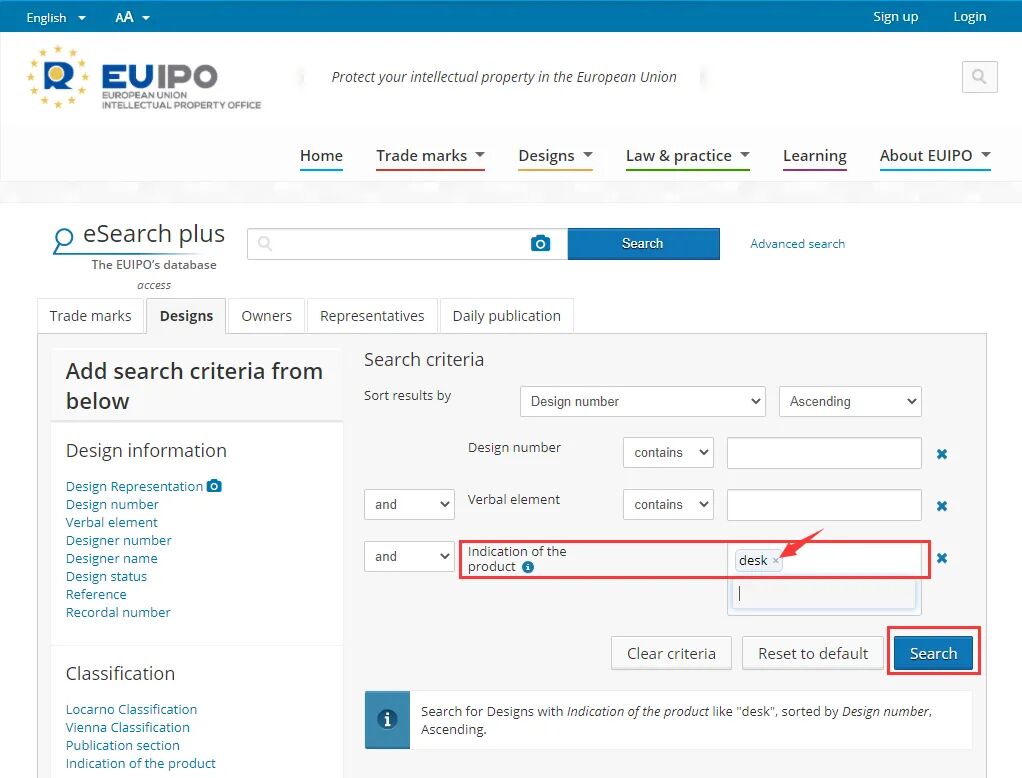Add the Vienna Classification criterion
The width and height of the screenshot is (1022, 778).
click(128, 727)
